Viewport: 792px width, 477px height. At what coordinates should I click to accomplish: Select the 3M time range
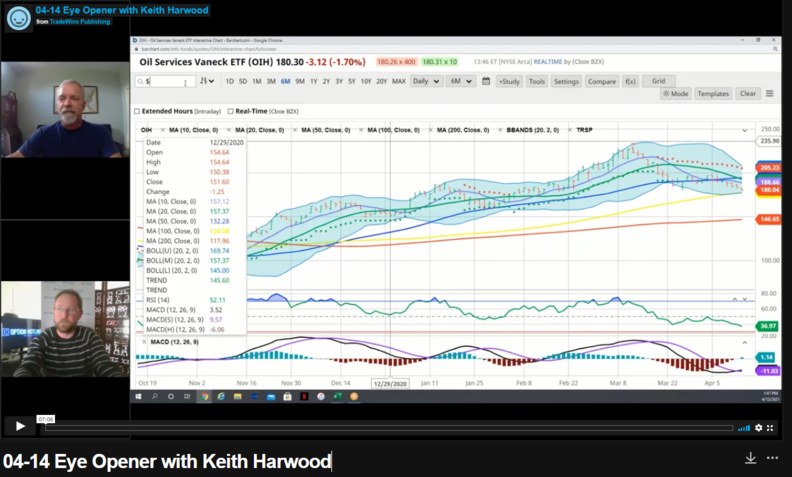[x=271, y=81]
